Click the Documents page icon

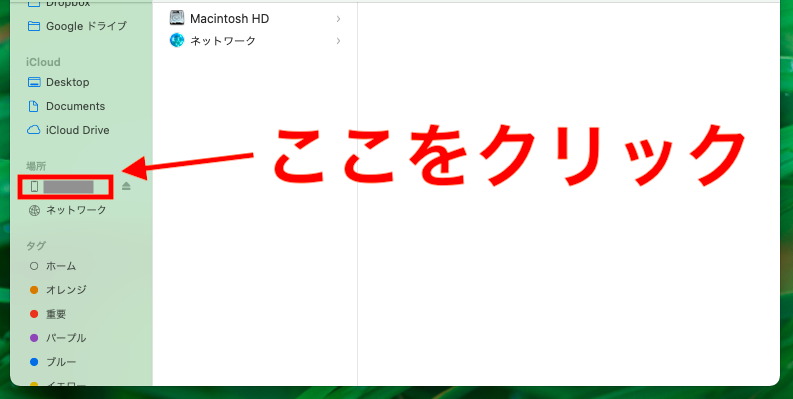click(x=34, y=106)
